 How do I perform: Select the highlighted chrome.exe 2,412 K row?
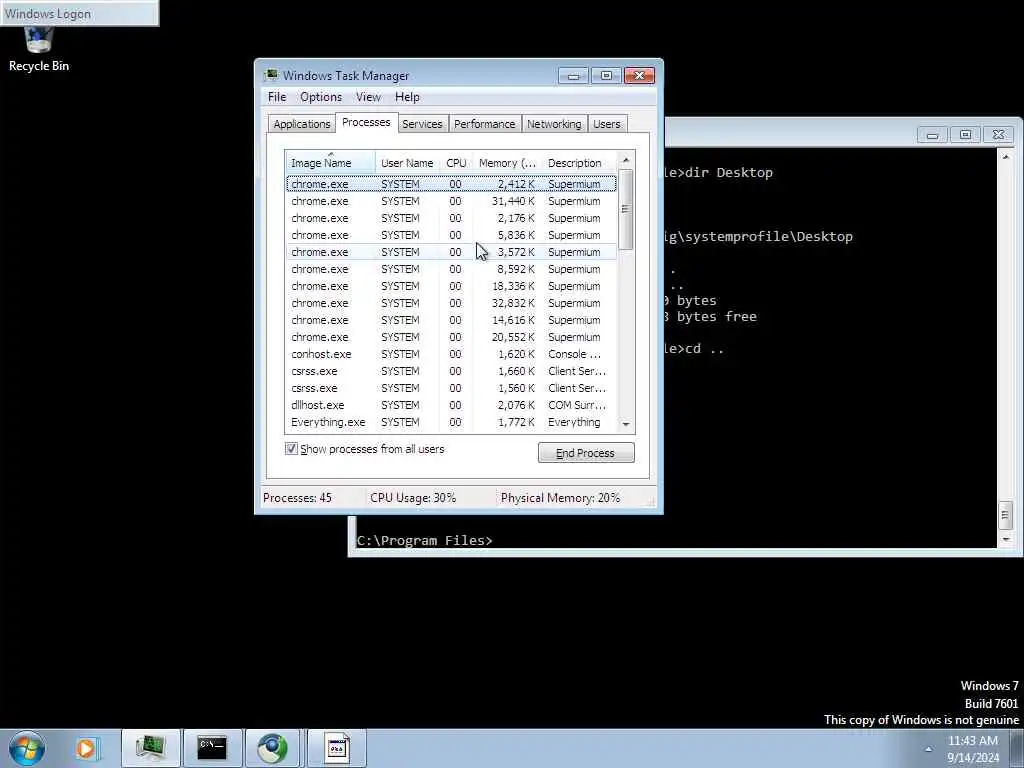pos(451,184)
